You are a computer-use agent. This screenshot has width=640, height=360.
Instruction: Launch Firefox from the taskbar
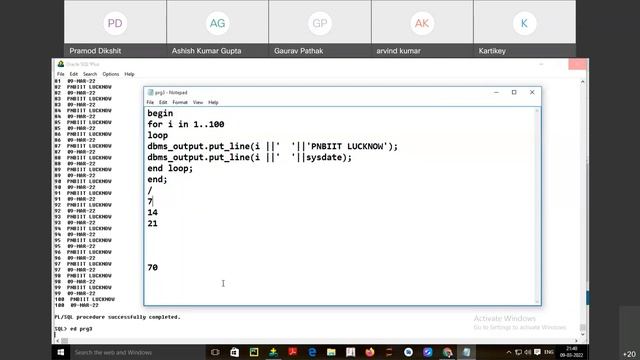pyautogui.click(x=370, y=352)
